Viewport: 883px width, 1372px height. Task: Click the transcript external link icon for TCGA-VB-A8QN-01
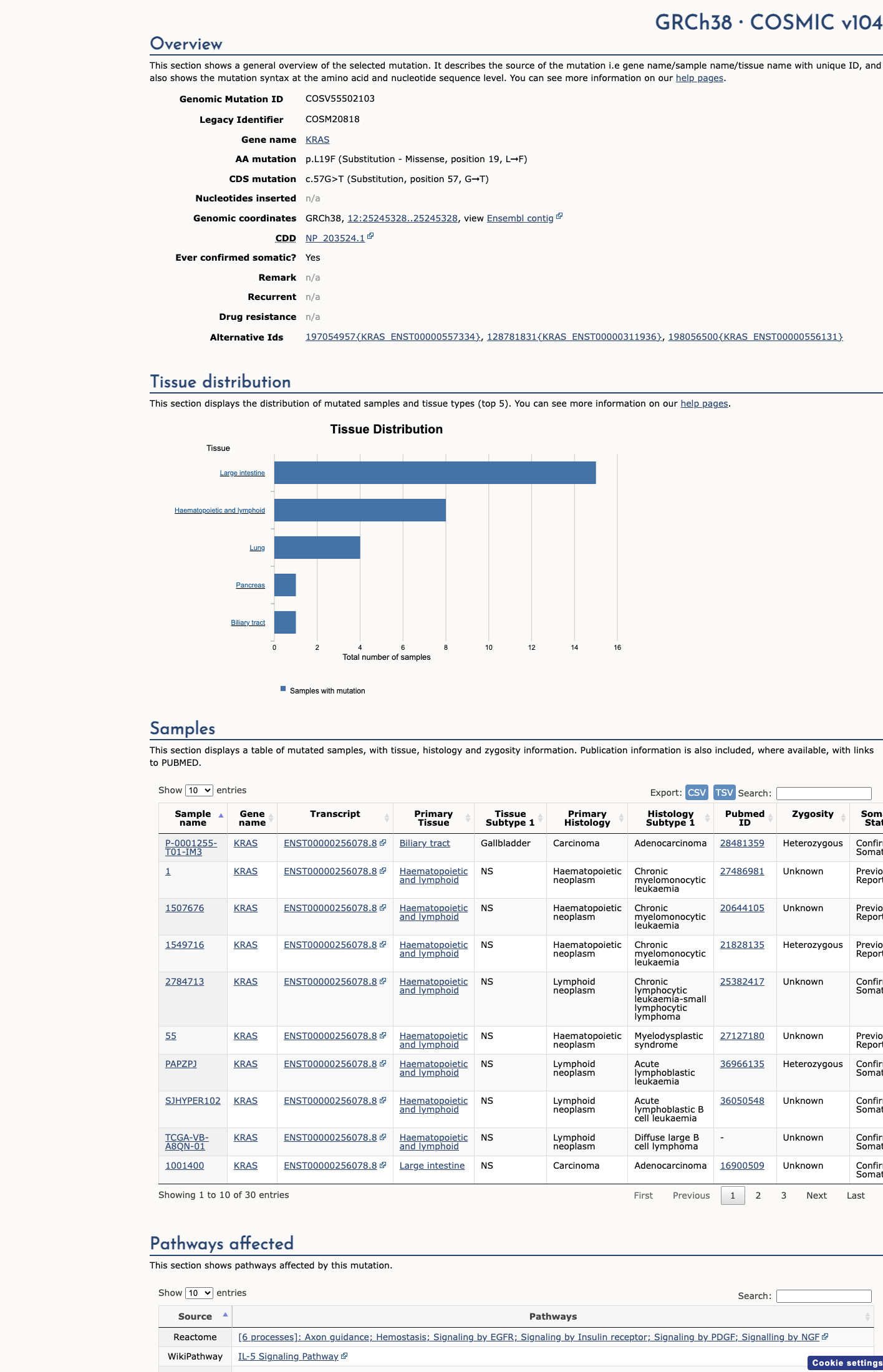tap(383, 1137)
